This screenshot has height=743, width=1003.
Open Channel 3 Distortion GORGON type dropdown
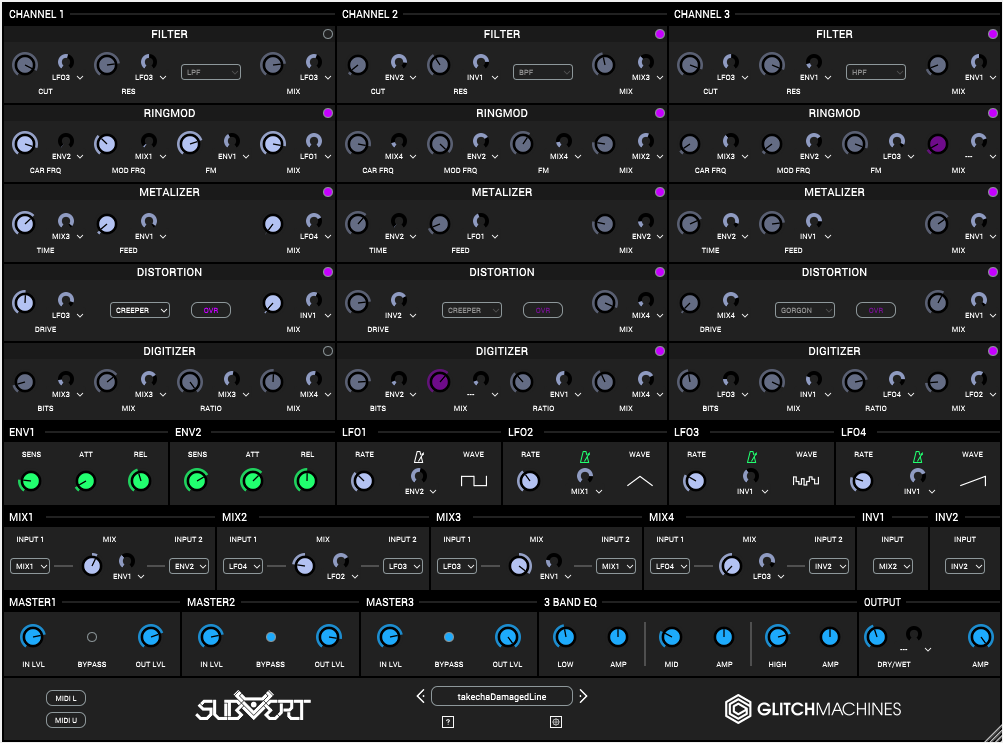(804, 310)
